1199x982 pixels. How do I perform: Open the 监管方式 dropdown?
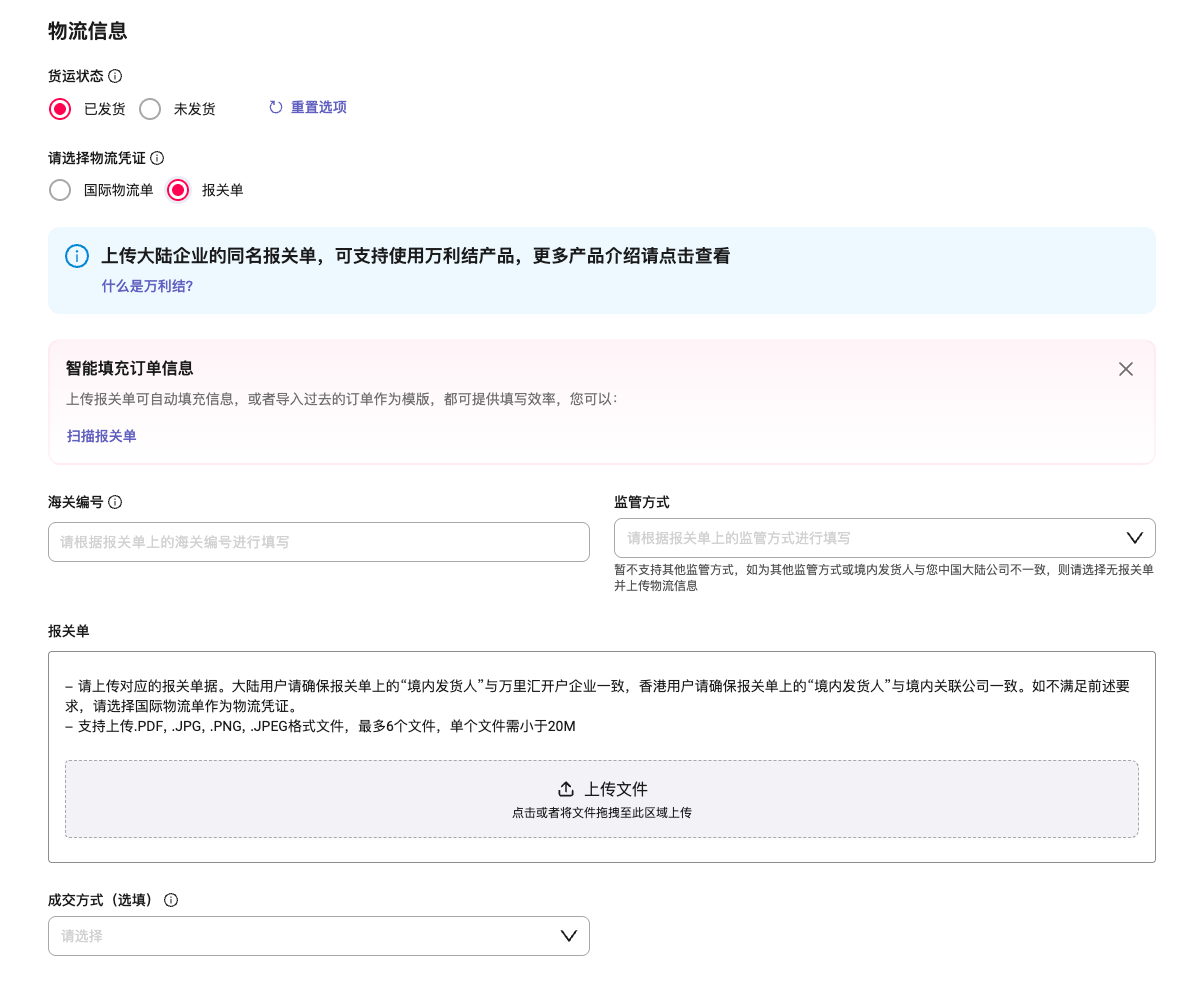(x=870, y=538)
